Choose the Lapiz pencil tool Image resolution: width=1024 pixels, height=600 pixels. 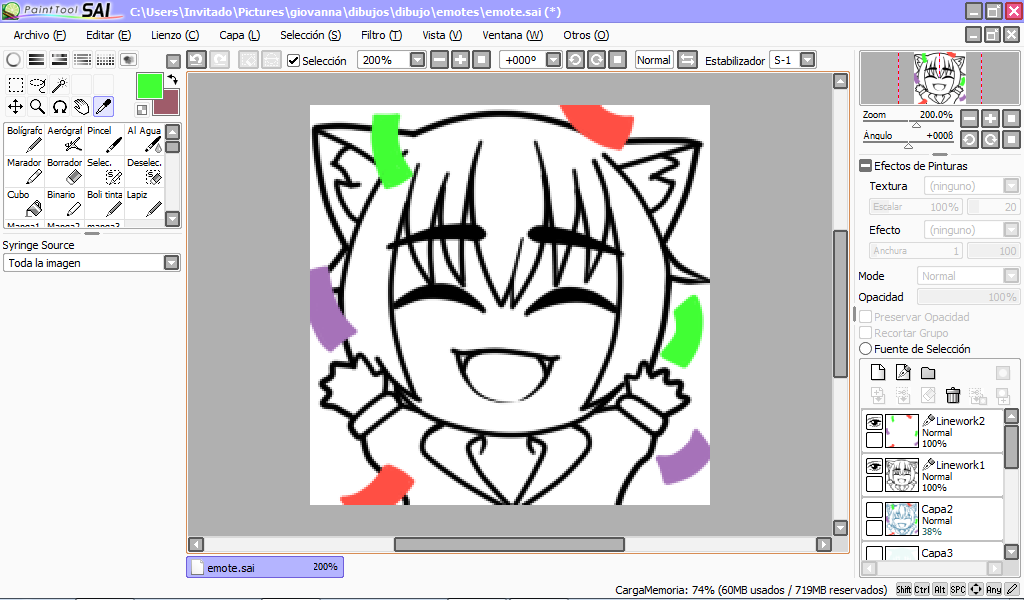tap(144, 203)
